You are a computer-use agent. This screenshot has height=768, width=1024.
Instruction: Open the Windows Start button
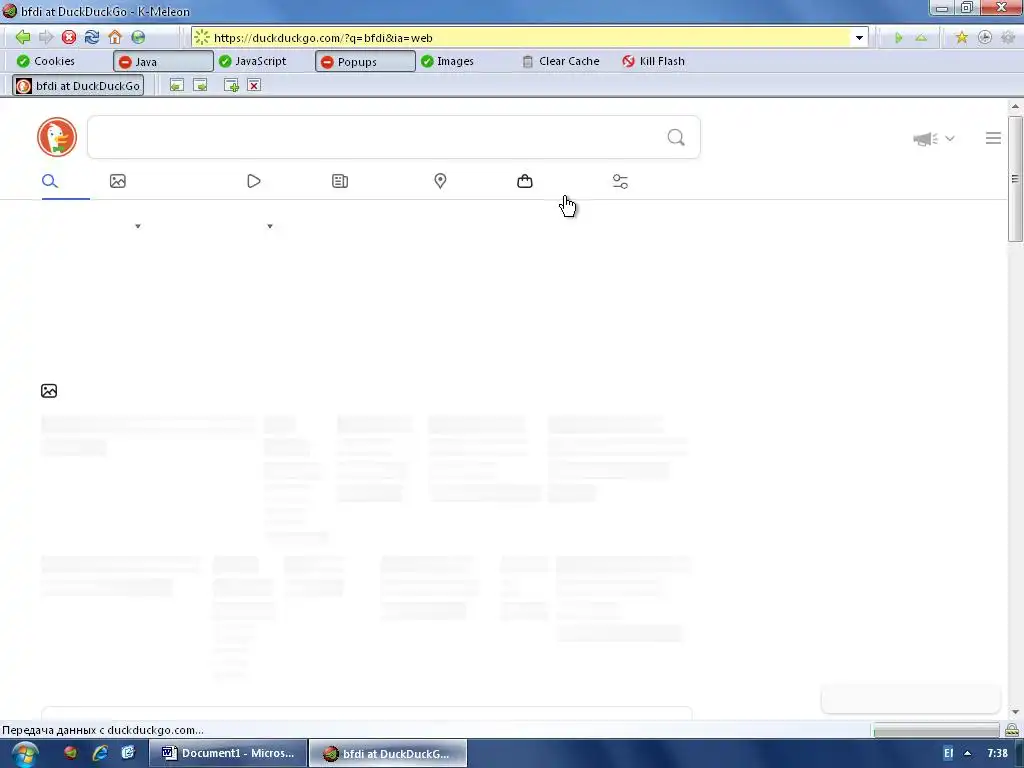click(x=24, y=754)
